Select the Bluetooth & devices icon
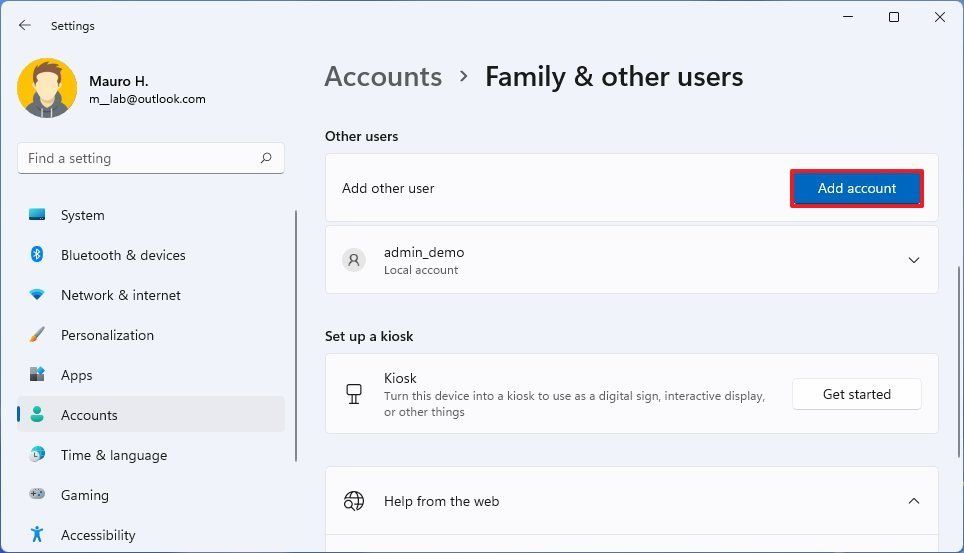 click(37, 254)
